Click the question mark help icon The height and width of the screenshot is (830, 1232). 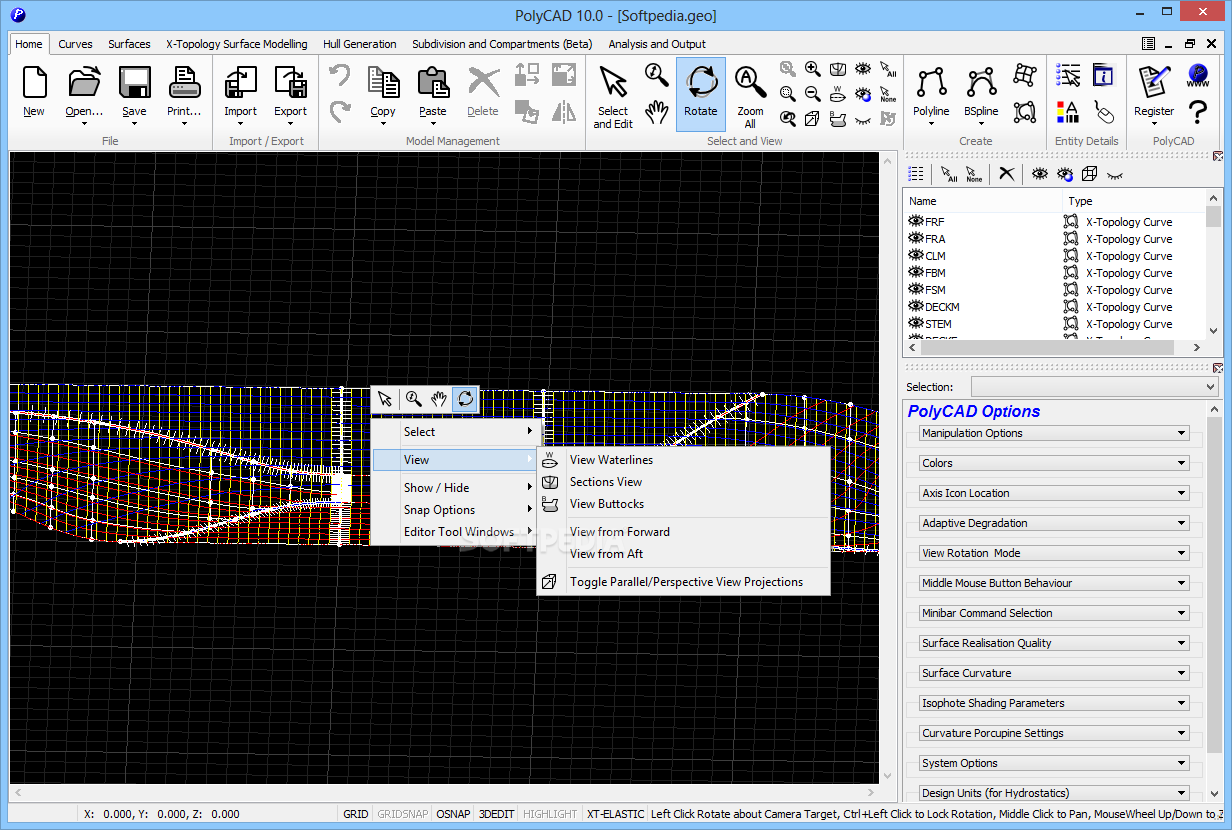pos(1198,111)
